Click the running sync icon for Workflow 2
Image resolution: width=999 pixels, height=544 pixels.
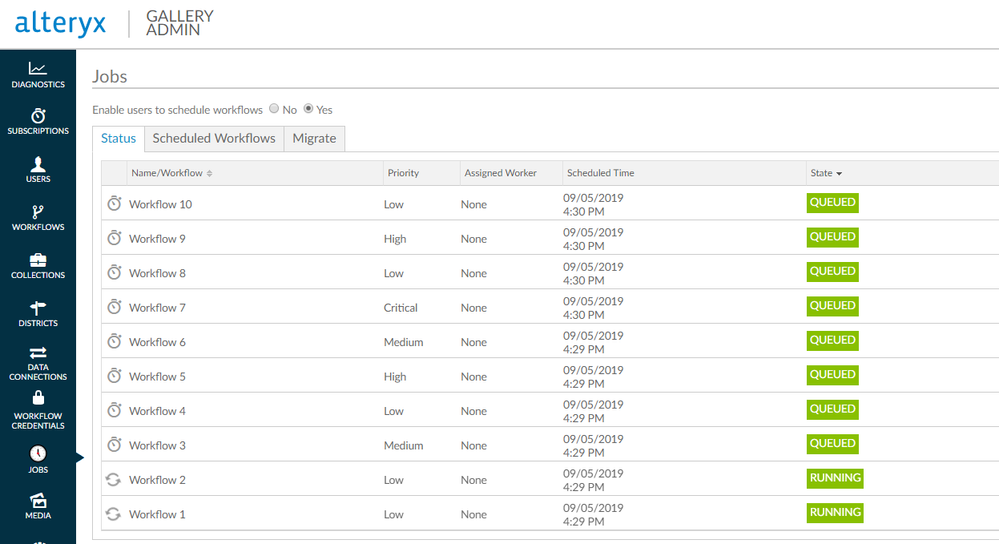(114, 480)
